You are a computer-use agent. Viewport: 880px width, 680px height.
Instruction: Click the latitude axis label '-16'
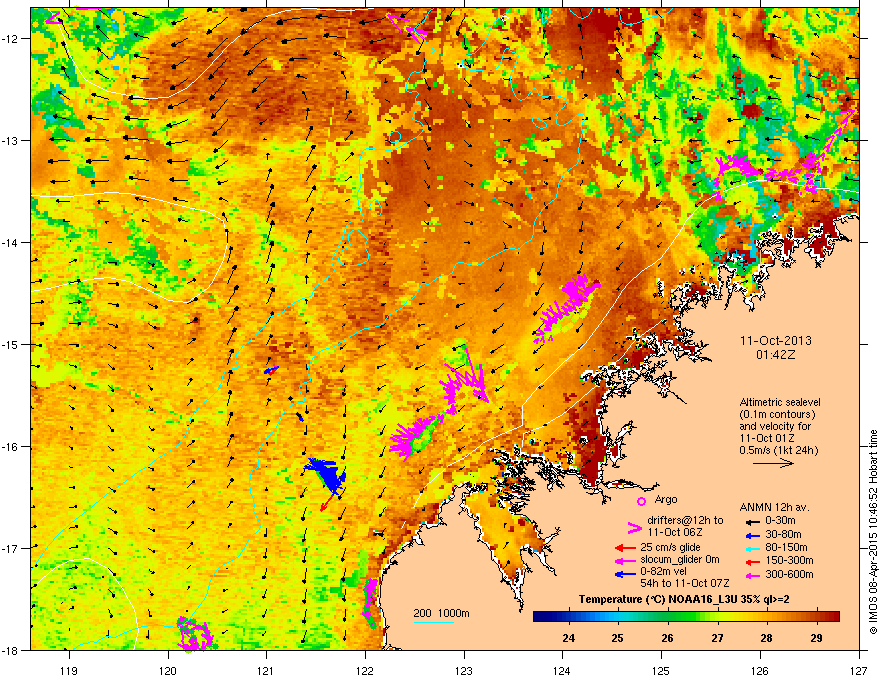tap(10, 447)
